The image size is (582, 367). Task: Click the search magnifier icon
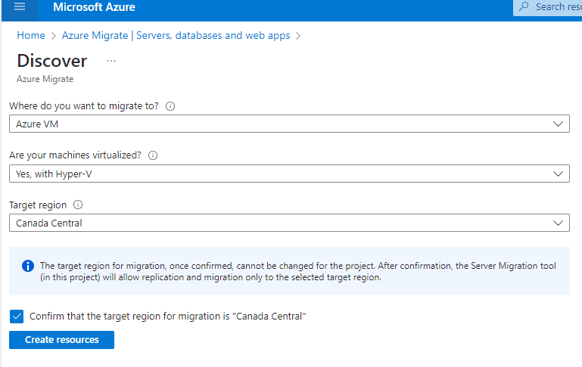[524, 7]
